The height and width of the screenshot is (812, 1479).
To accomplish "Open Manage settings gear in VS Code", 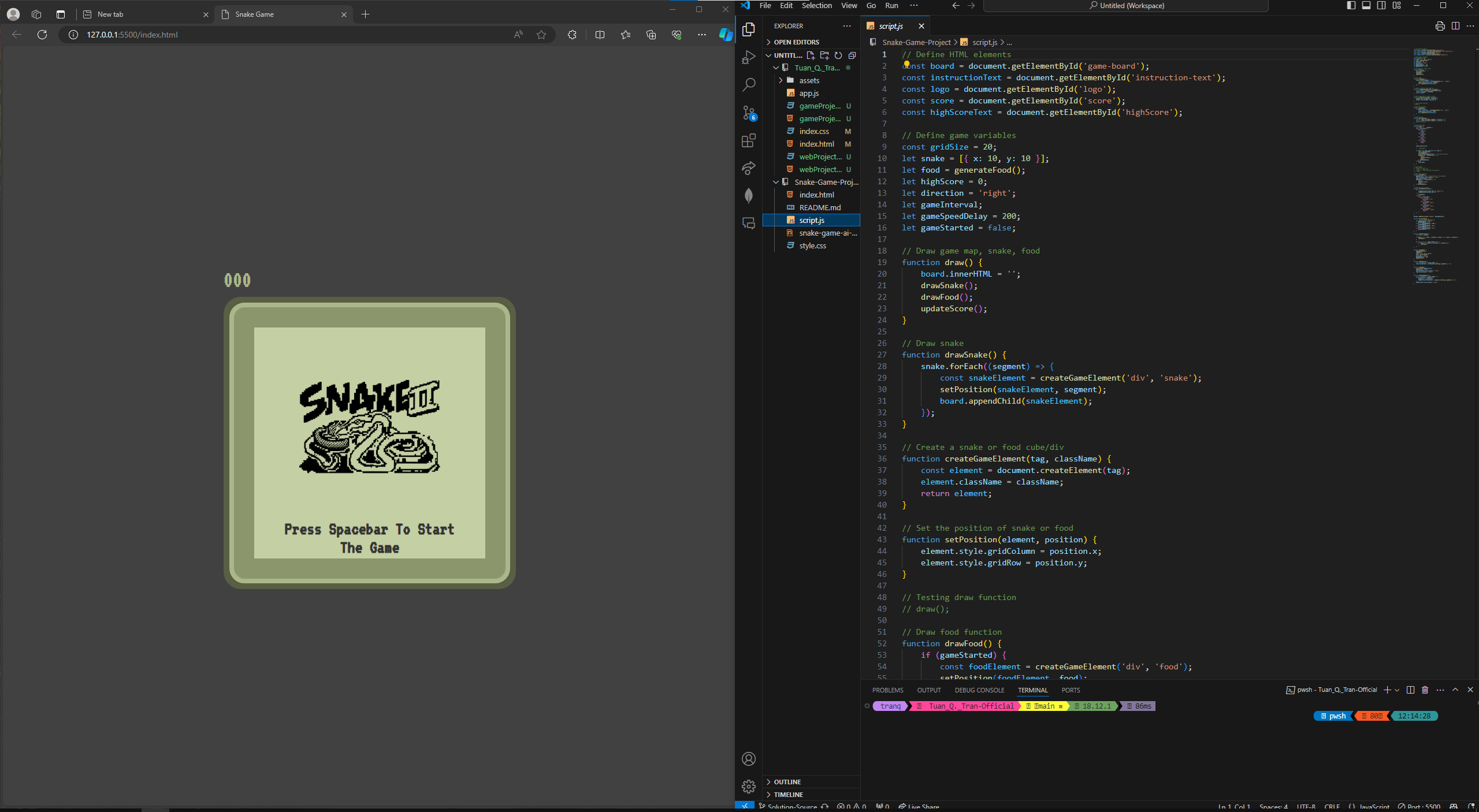I will (x=749, y=786).
